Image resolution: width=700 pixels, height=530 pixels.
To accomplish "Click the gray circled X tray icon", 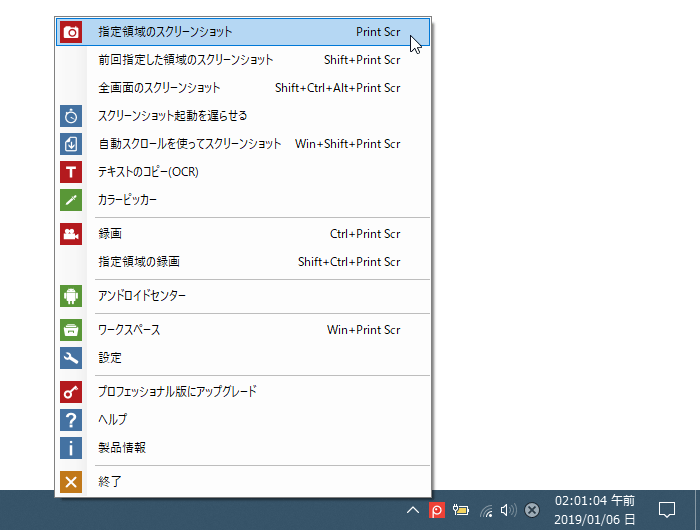I will [532, 510].
